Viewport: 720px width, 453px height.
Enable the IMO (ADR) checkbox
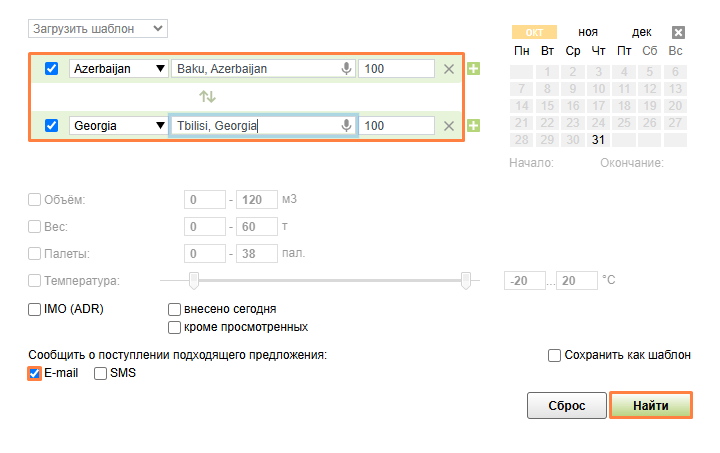point(35,309)
